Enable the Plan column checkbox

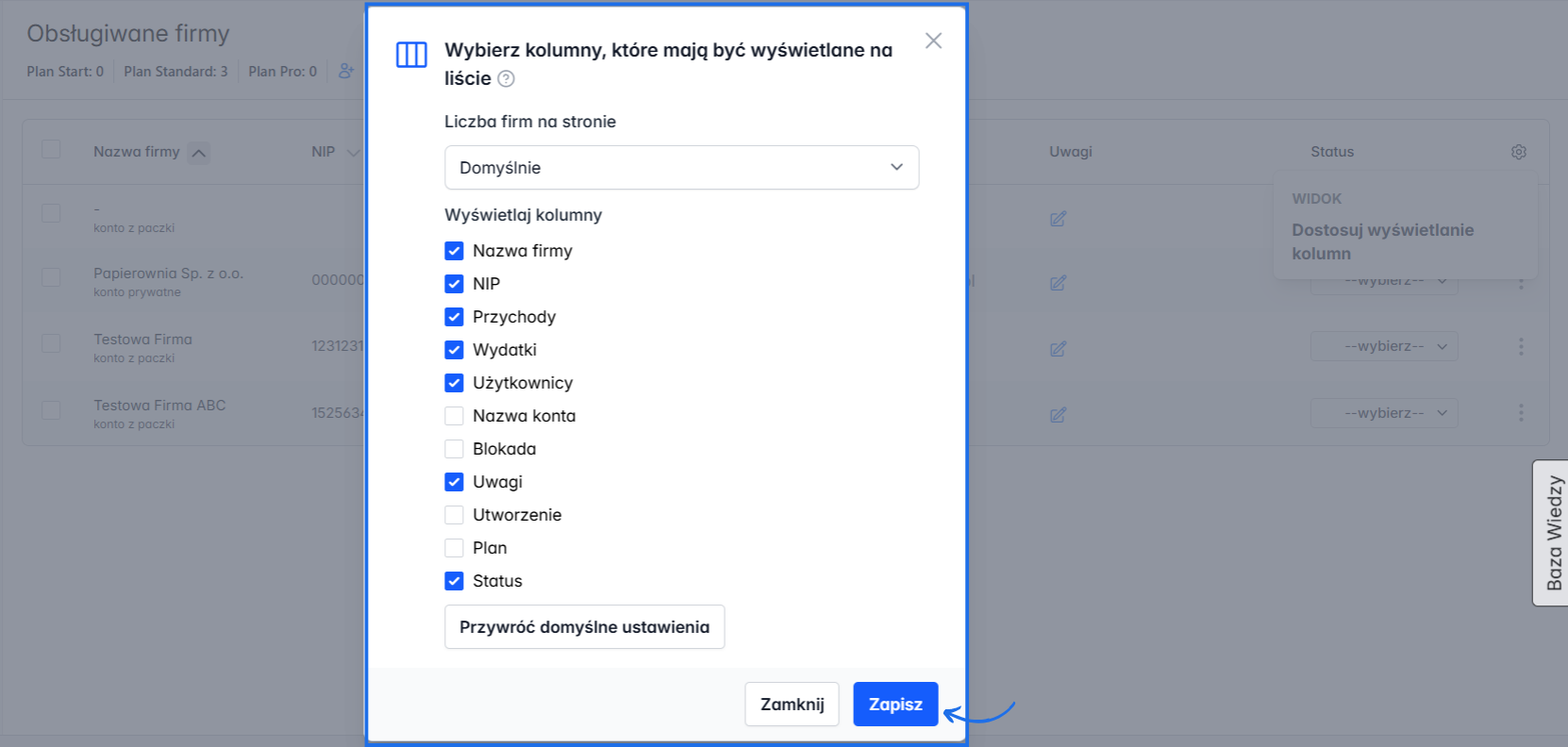click(x=454, y=548)
